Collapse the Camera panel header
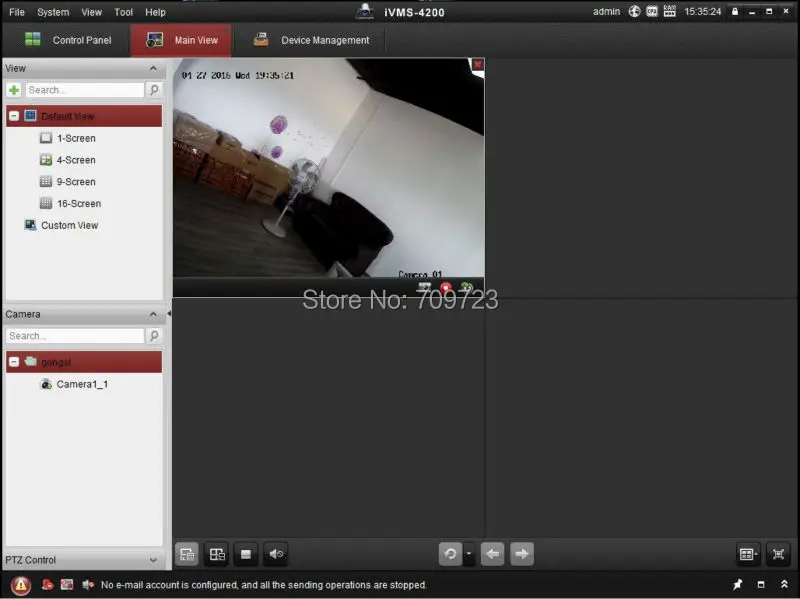The image size is (800, 599). tap(153, 314)
